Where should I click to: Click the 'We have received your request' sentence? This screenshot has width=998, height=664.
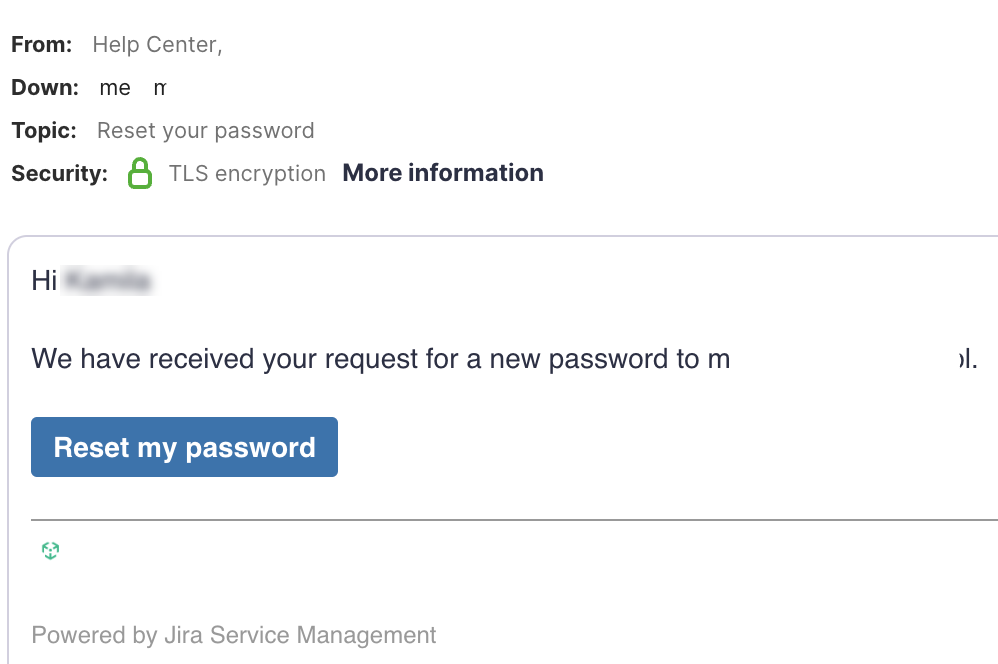(380, 358)
